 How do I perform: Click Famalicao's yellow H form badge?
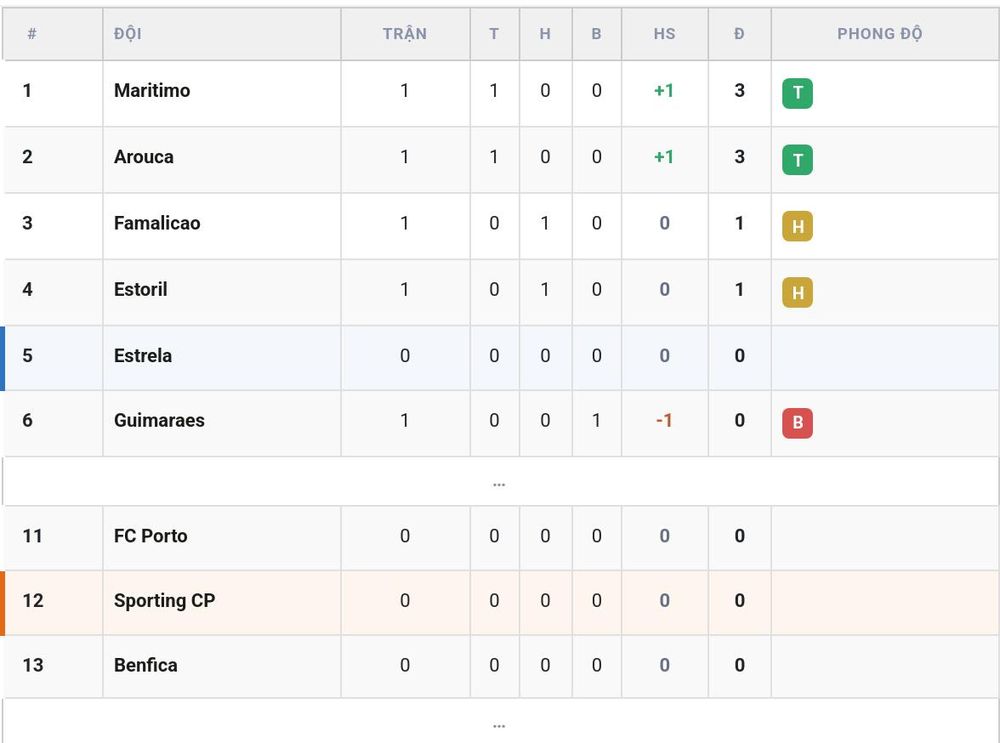pos(797,226)
